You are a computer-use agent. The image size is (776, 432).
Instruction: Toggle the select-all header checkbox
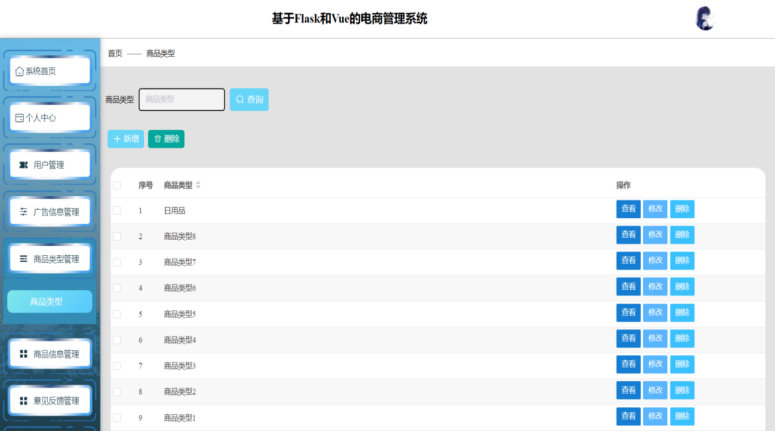(117, 185)
